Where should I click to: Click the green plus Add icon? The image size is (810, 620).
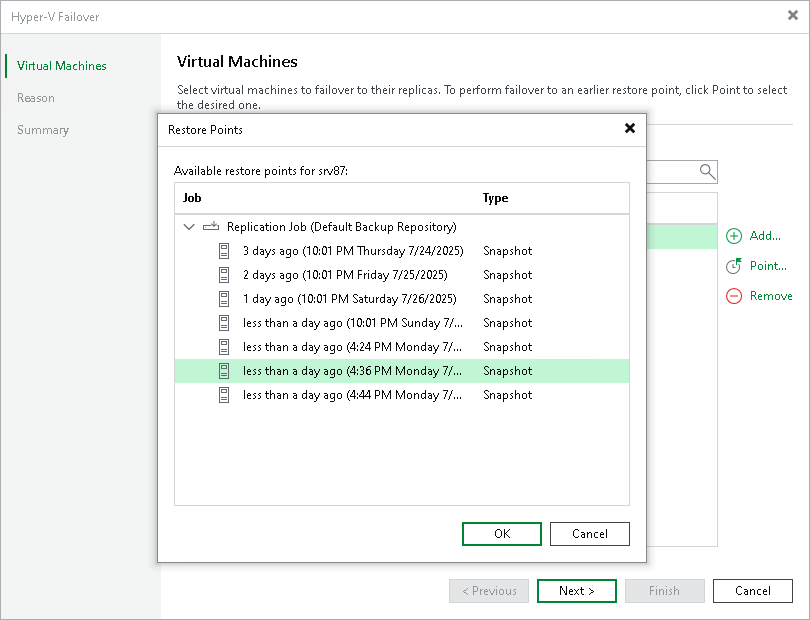(x=734, y=236)
